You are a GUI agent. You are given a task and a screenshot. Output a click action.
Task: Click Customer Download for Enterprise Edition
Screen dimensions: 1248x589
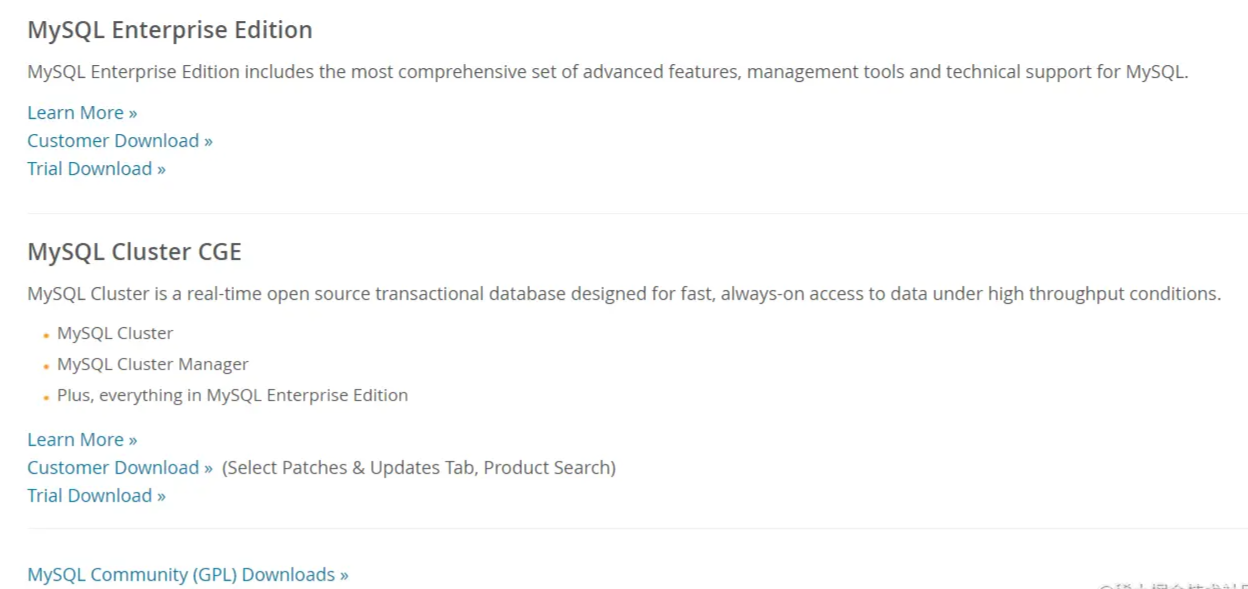point(120,141)
